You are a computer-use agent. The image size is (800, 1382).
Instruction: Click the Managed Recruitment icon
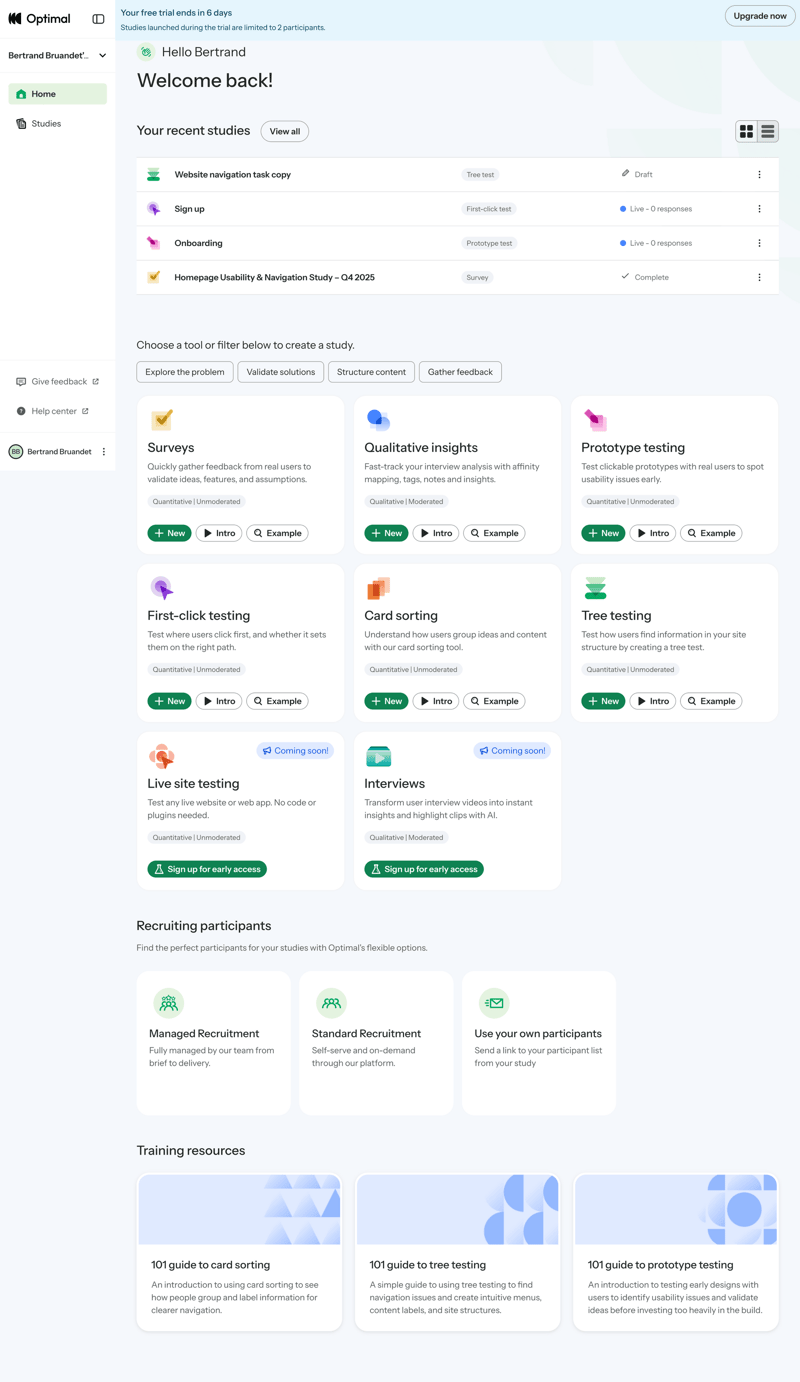click(168, 1002)
